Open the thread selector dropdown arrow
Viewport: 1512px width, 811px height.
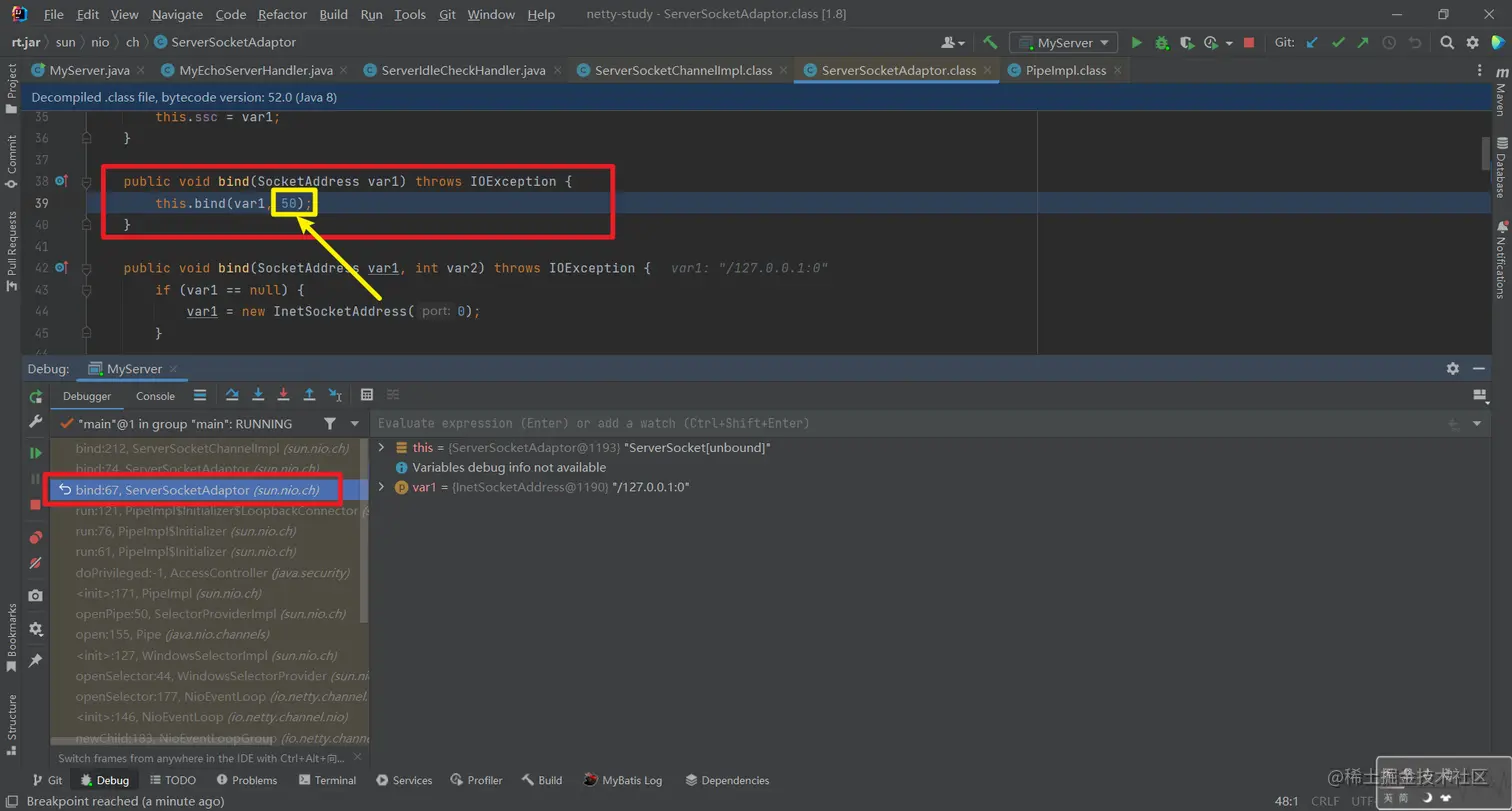click(x=354, y=424)
